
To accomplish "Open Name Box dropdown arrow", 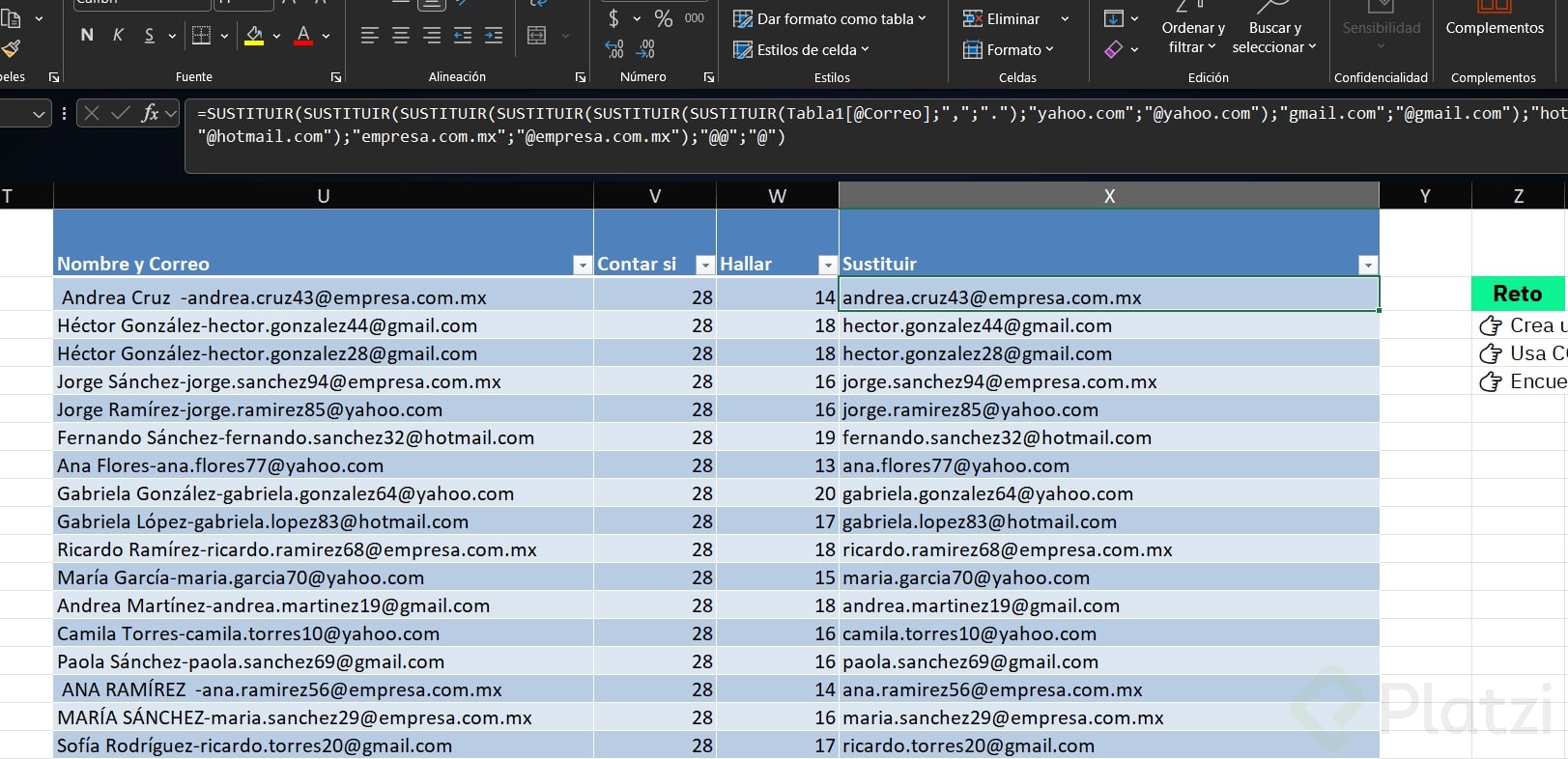I will pyautogui.click(x=39, y=114).
